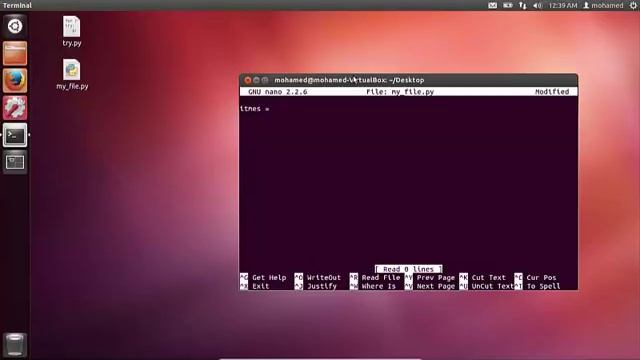Click the 'Get Help' shortcut label
640x360 pixels.
[269, 278]
